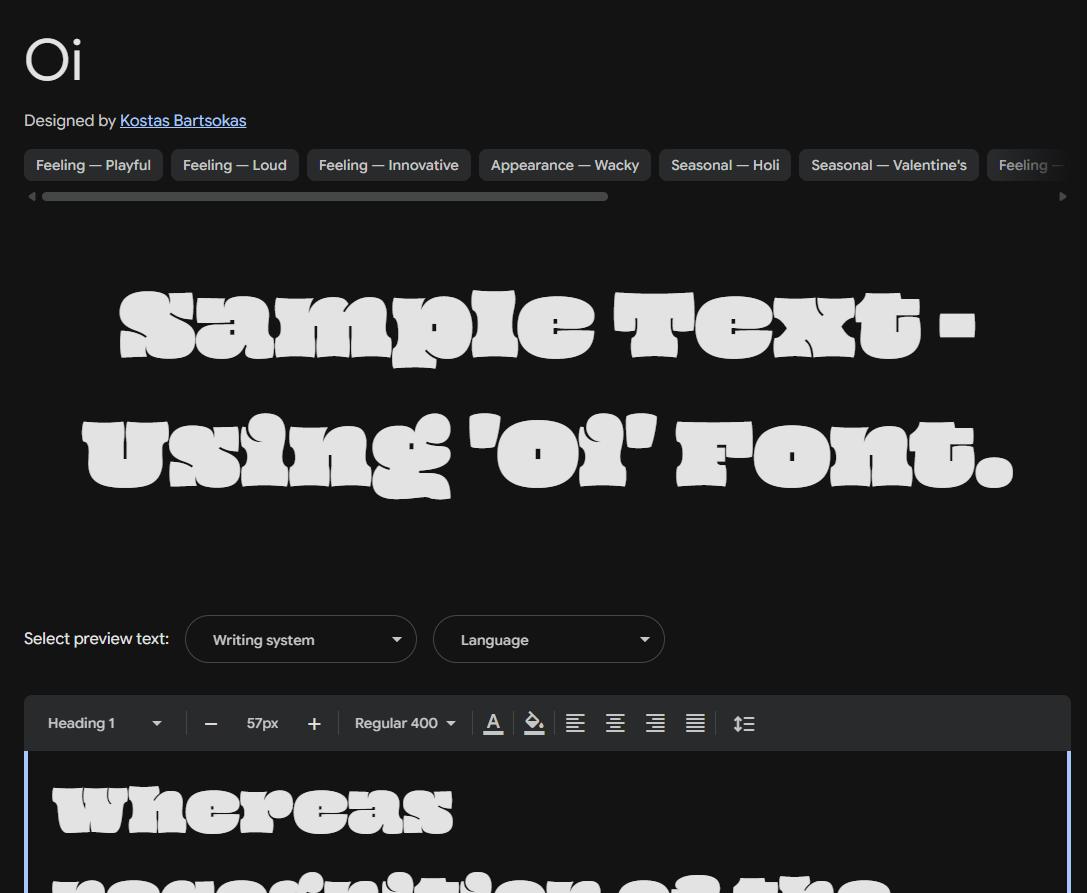Open the text color picker icon

(x=493, y=723)
